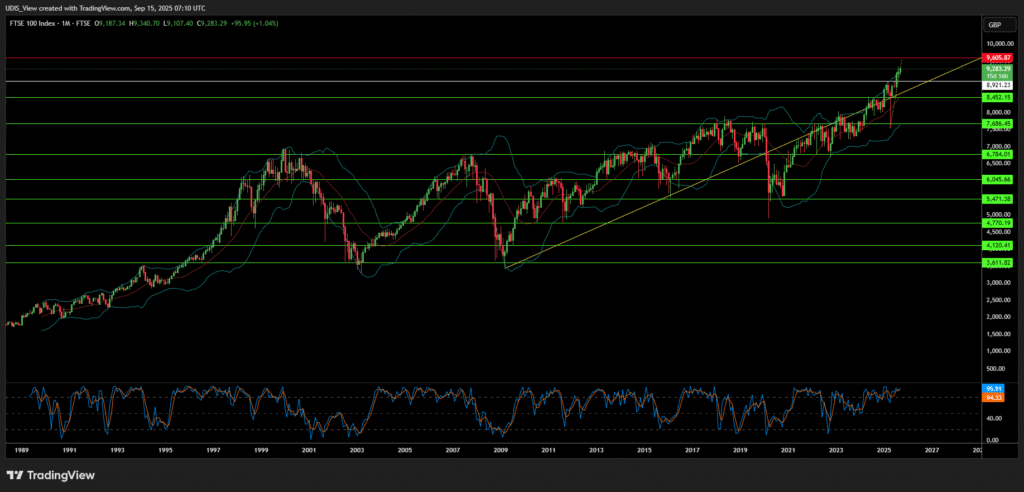Select the 5,471.38 support level label
Screen dimensions: 1024x492
tap(999, 200)
